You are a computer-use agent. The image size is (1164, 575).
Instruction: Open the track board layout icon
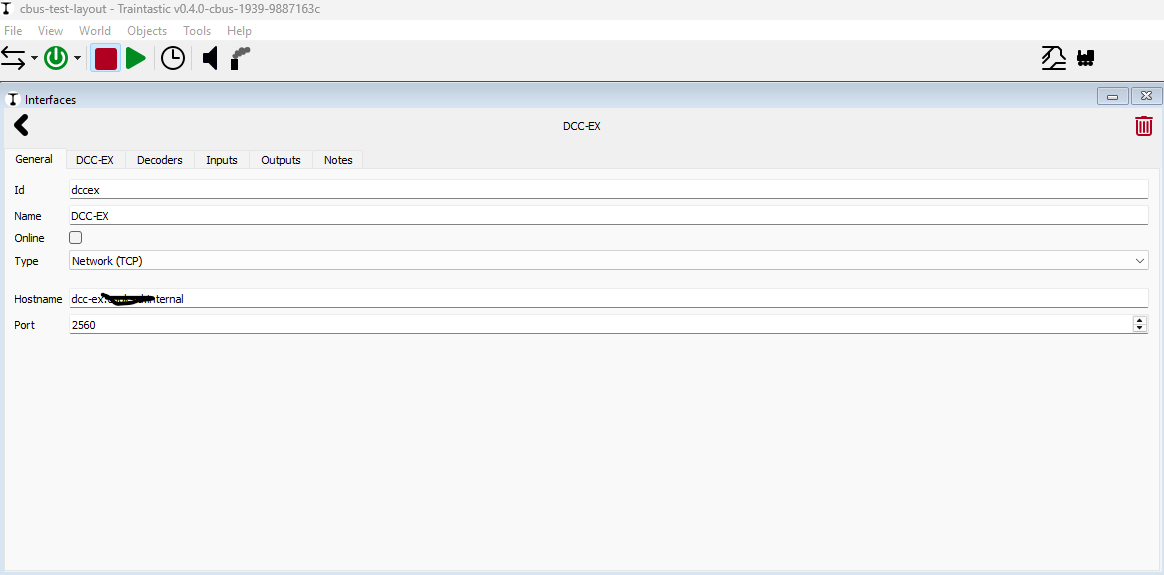[1054, 59]
